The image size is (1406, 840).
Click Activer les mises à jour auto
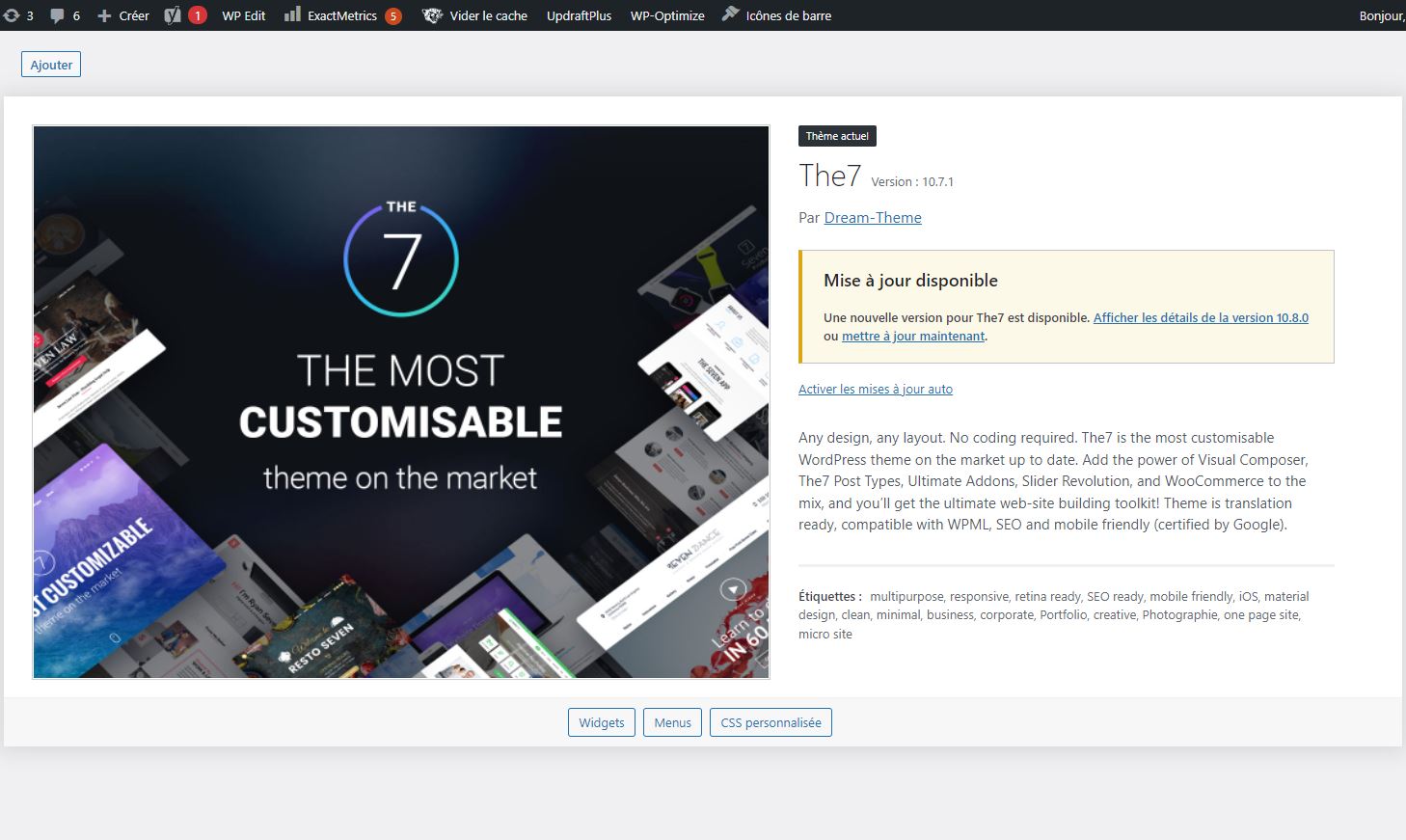point(876,389)
